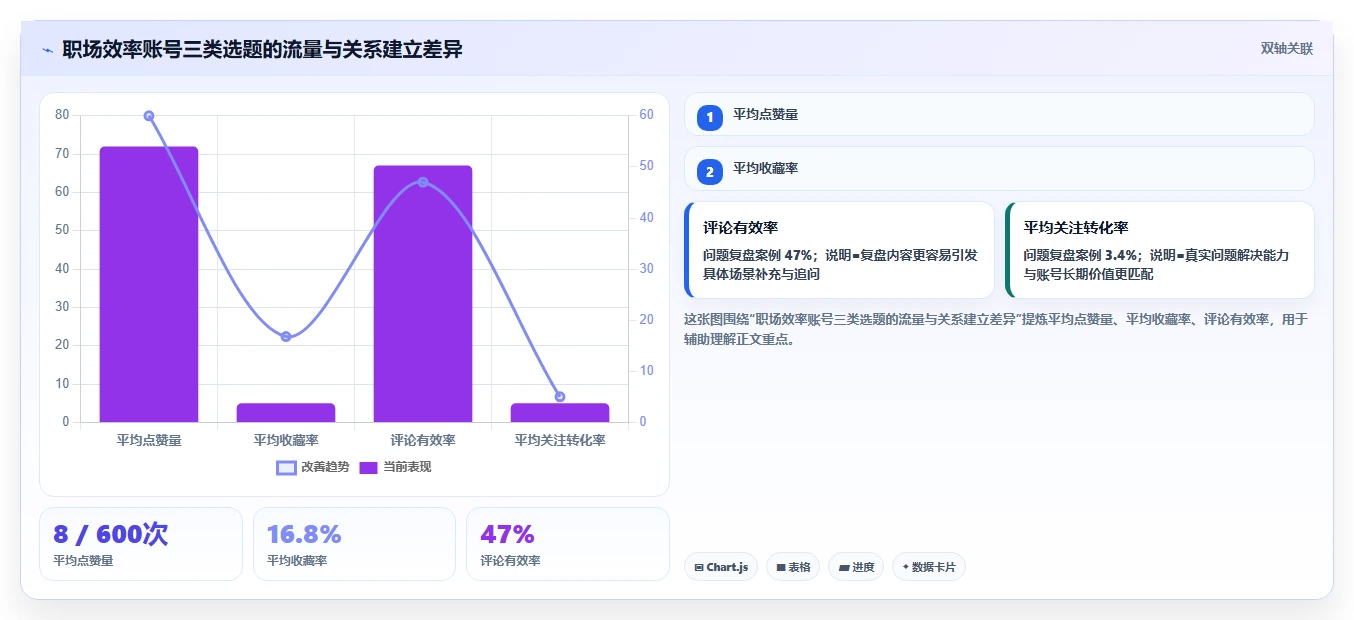The height and width of the screenshot is (620, 1354).
Task: Click the Chart.js tag
Action: click(x=721, y=567)
